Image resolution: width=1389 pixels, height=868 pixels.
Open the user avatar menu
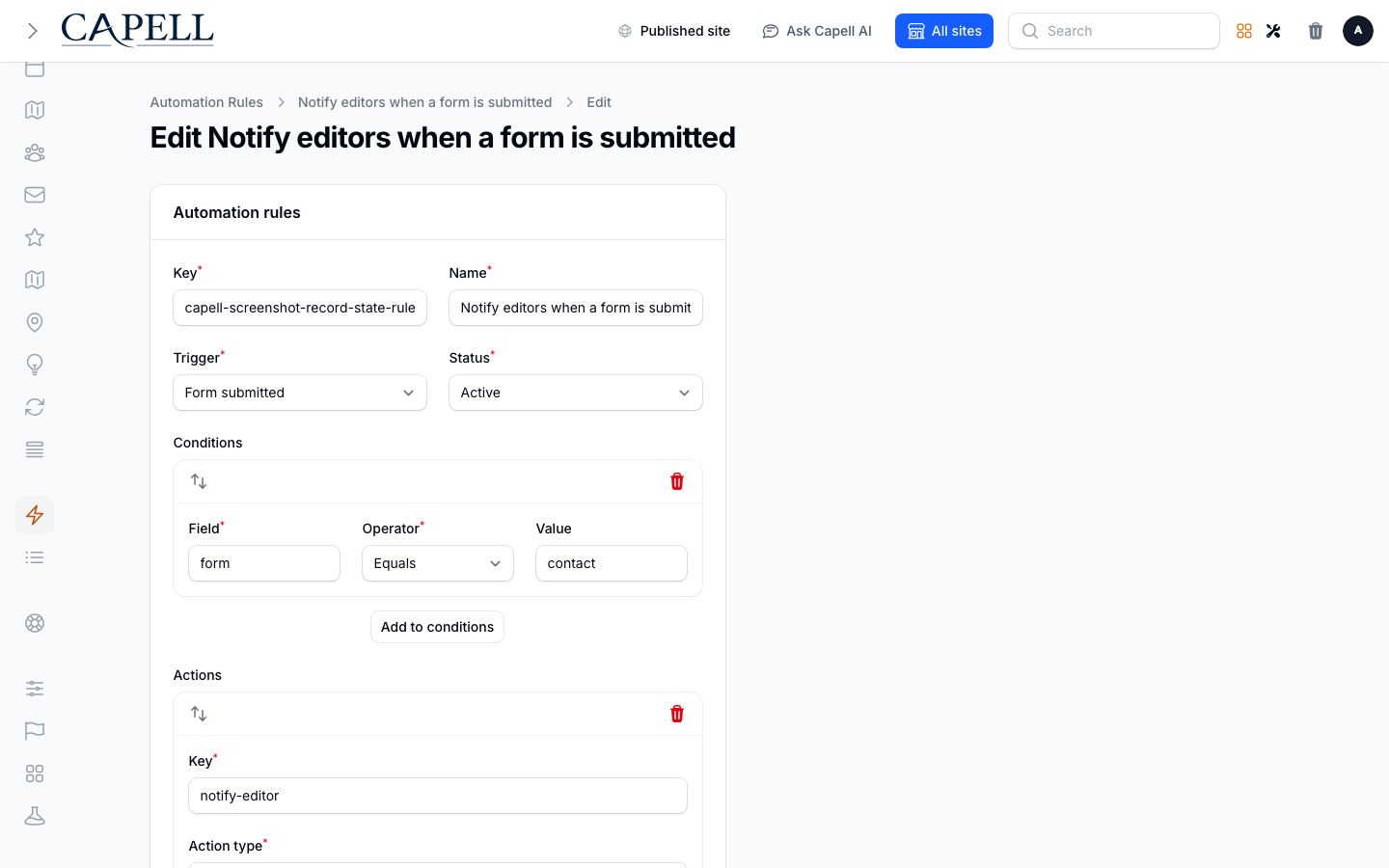click(x=1358, y=31)
